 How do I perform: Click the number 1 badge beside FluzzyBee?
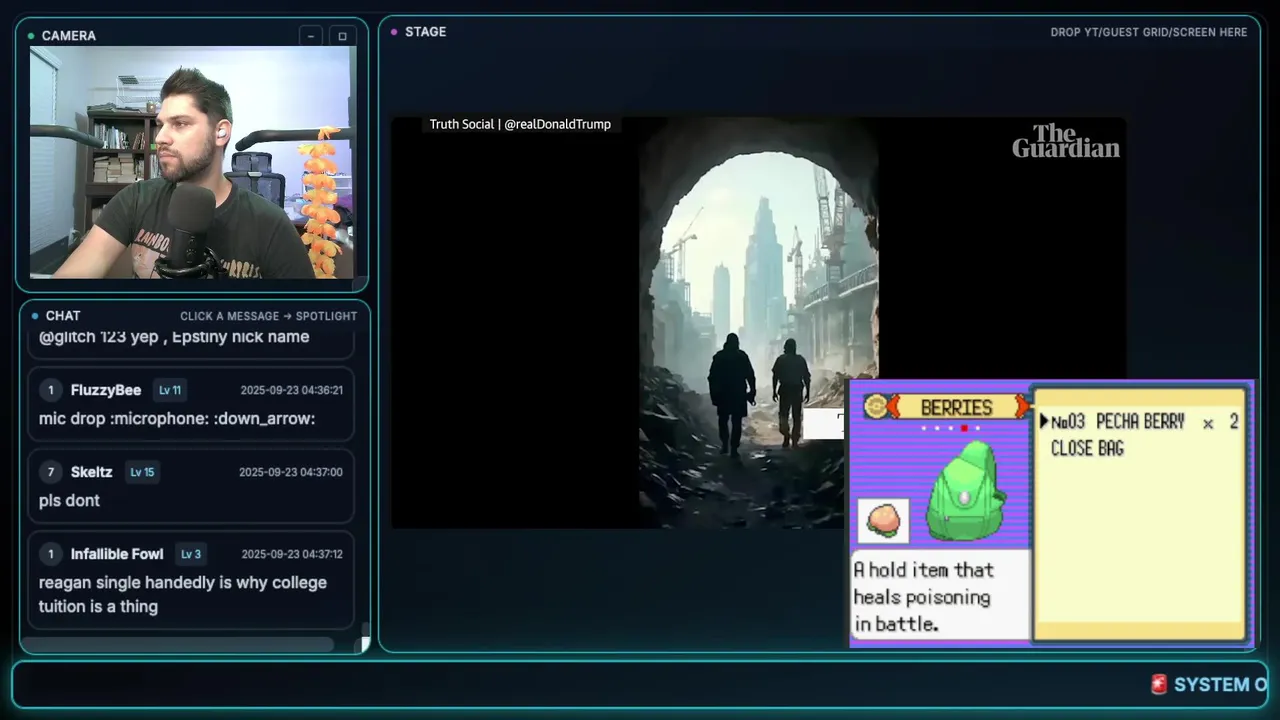pos(51,390)
